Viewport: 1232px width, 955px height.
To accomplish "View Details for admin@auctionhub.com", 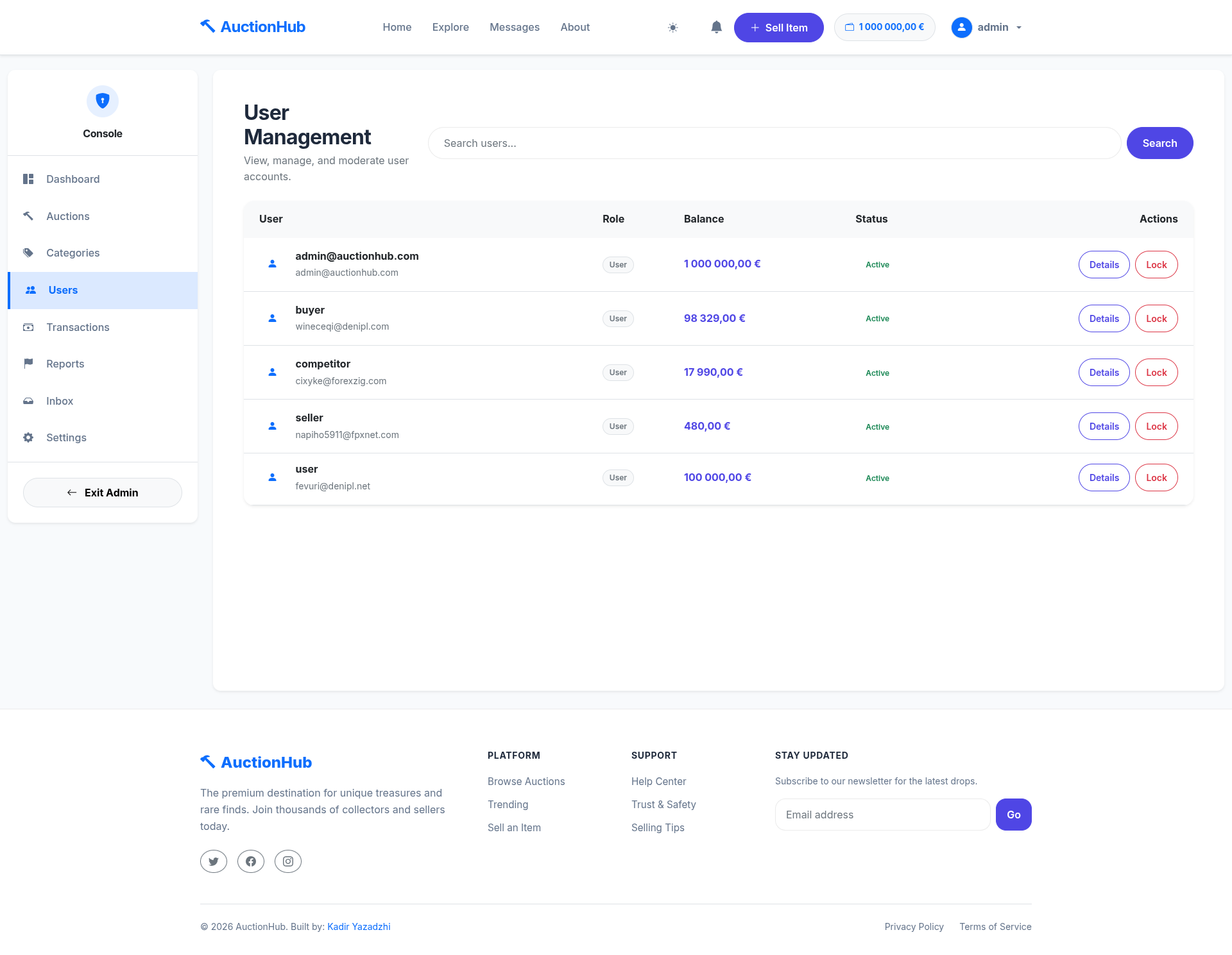I will [x=1104, y=264].
